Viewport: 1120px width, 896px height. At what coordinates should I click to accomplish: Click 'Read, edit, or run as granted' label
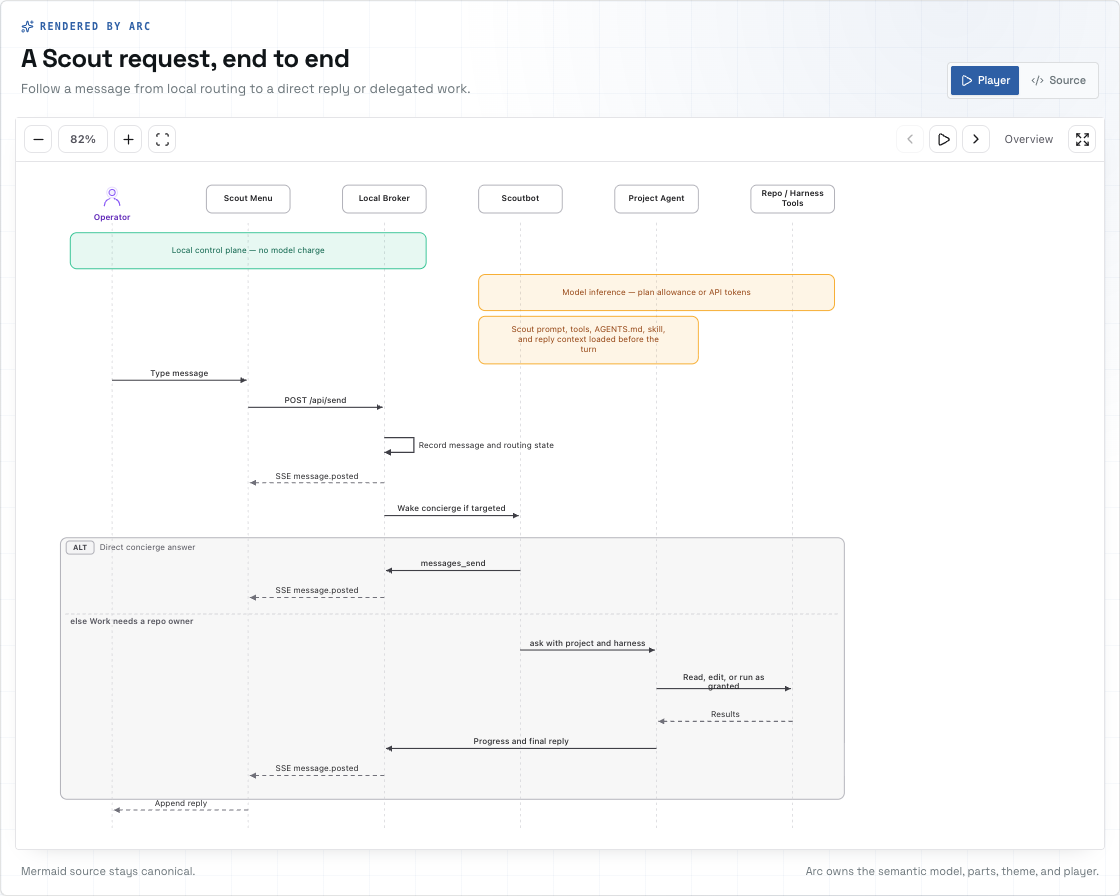click(x=724, y=681)
